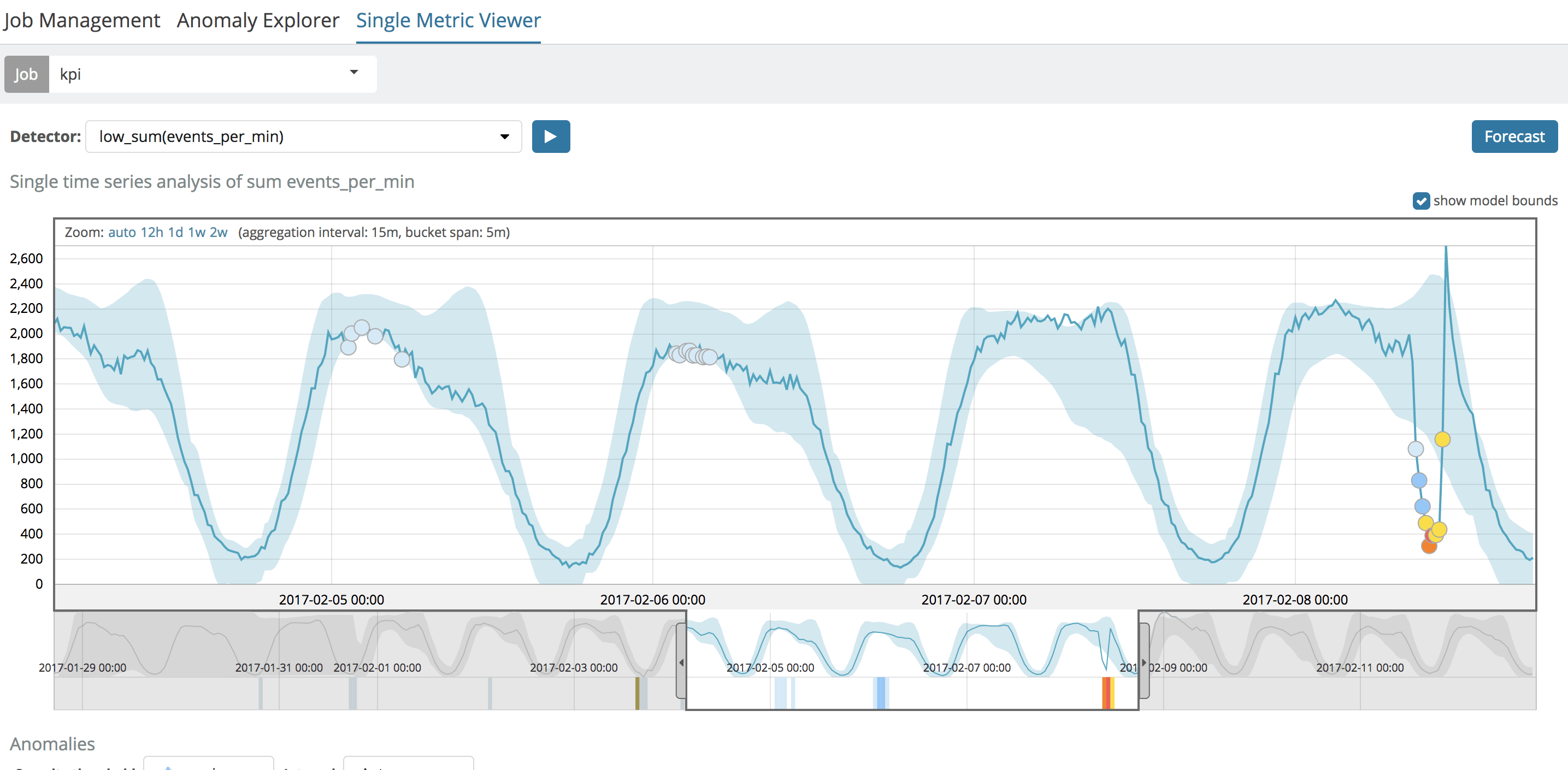Open the Job dropdown arrow

(x=355, y=73)
